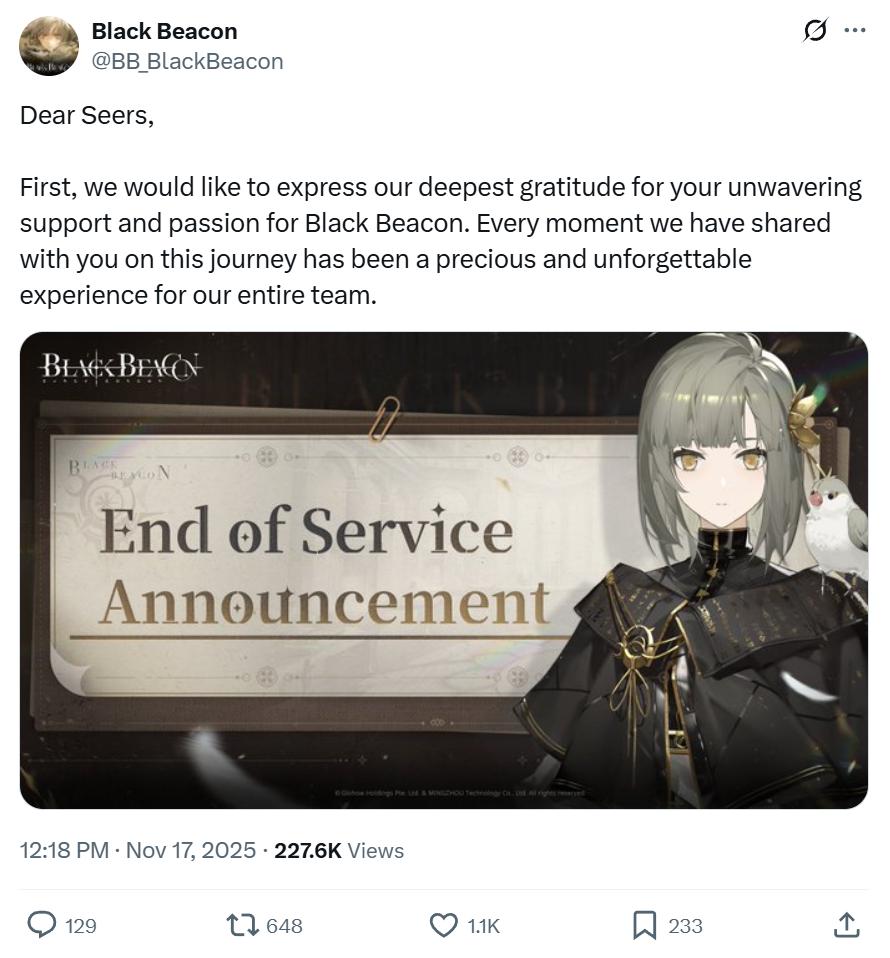Open the three-dot more options menu

point(855,30)
